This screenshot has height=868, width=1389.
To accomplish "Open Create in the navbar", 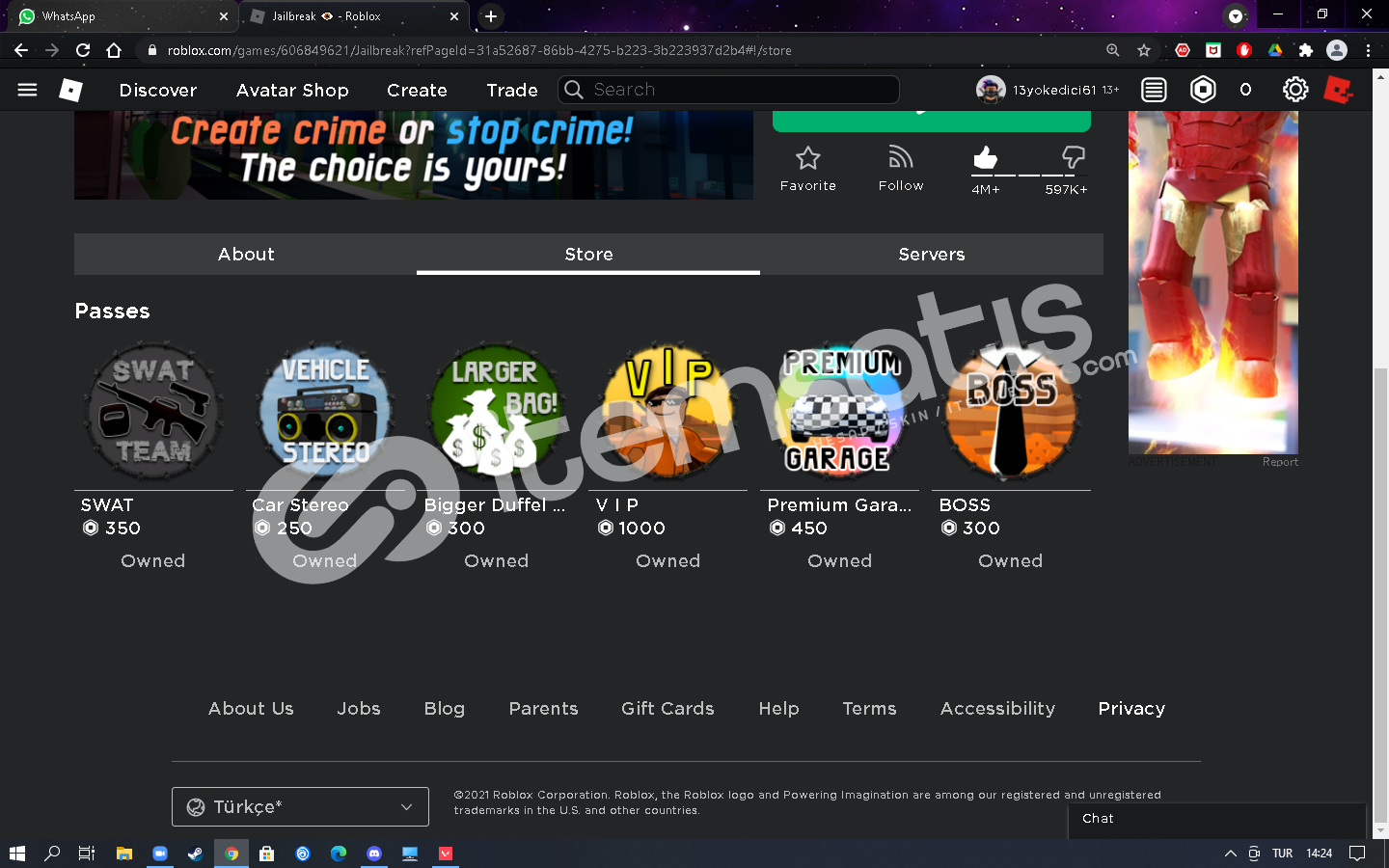I will click(417, 90).
